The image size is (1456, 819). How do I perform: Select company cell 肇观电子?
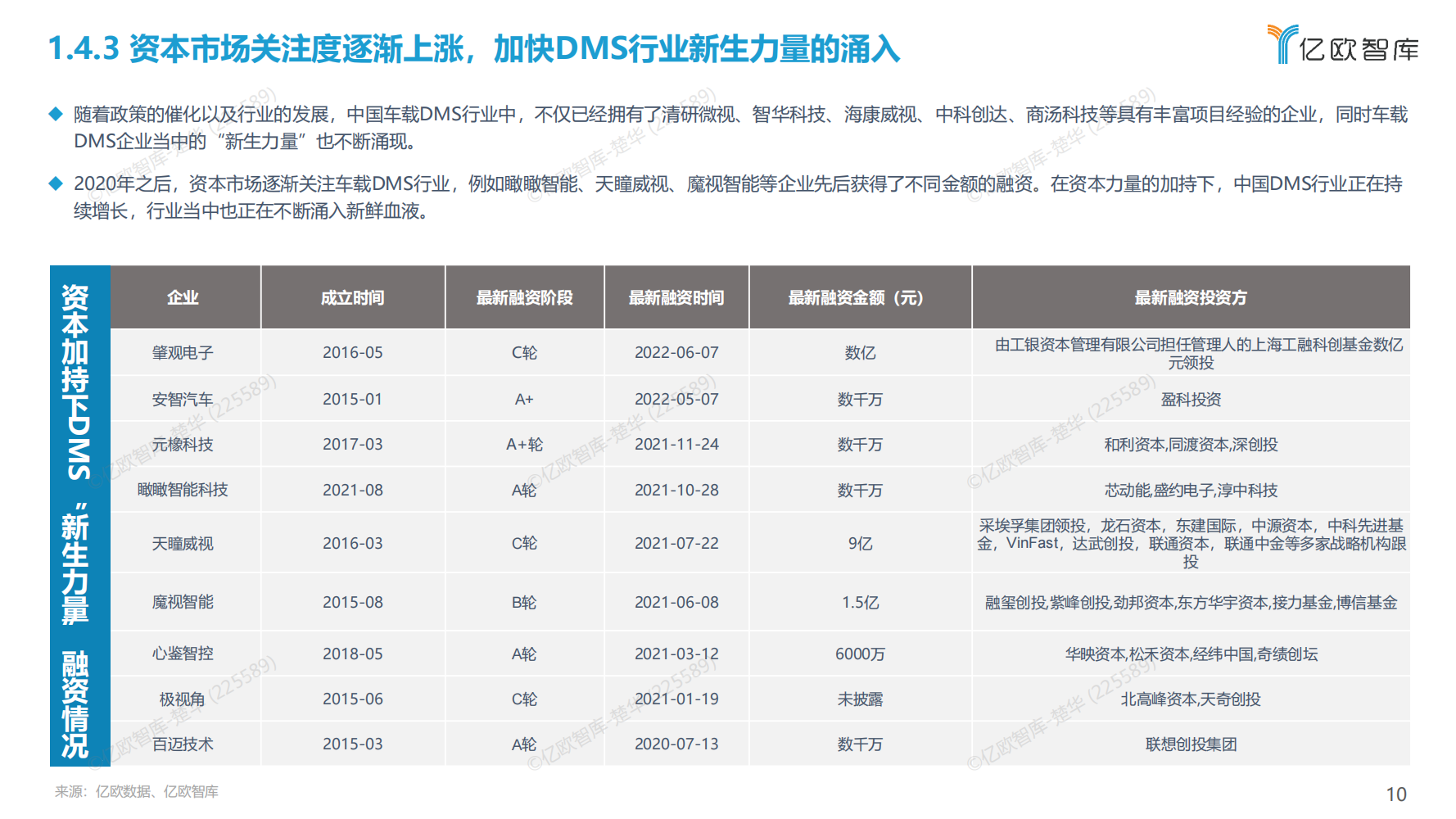tap(183, 353)
